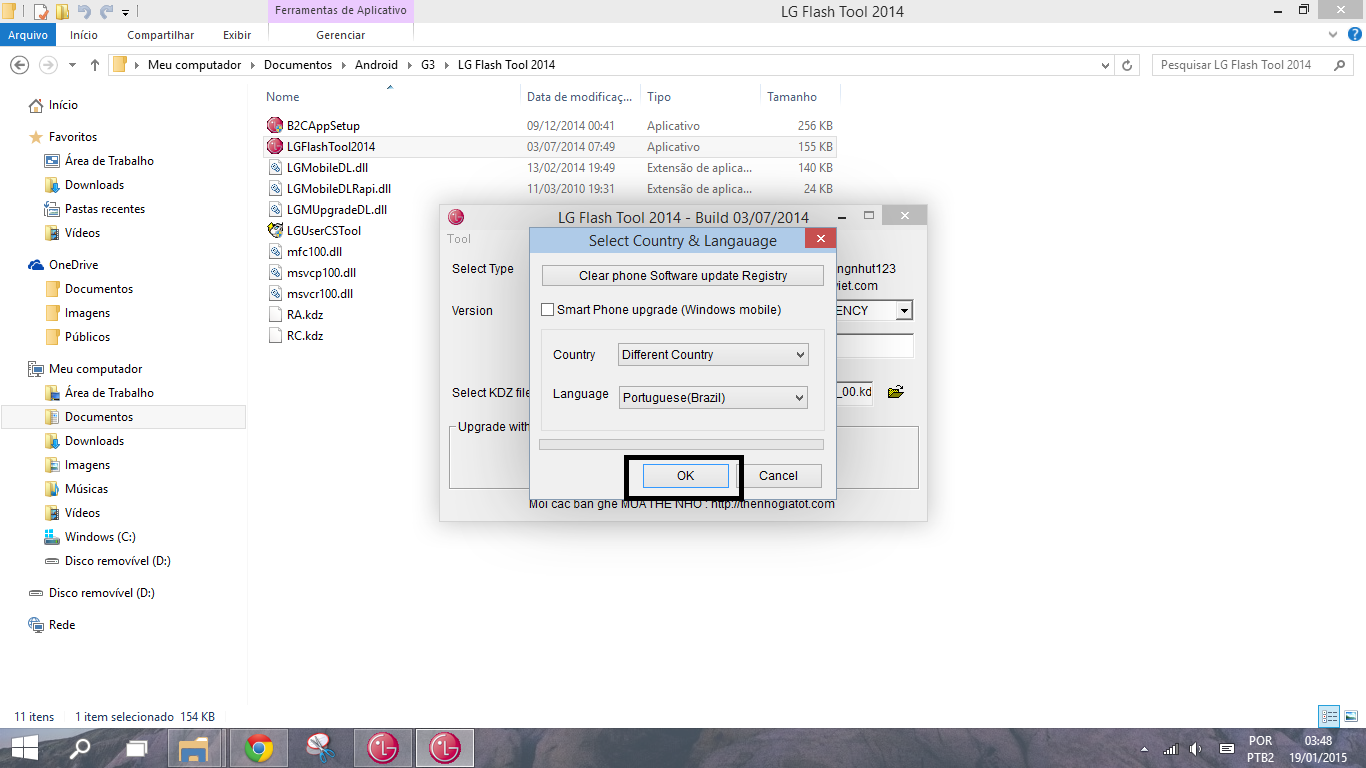Open the Tool menu in LG Flash Tool
Viewport: 1366px width, 768px height.
[459, 239]
